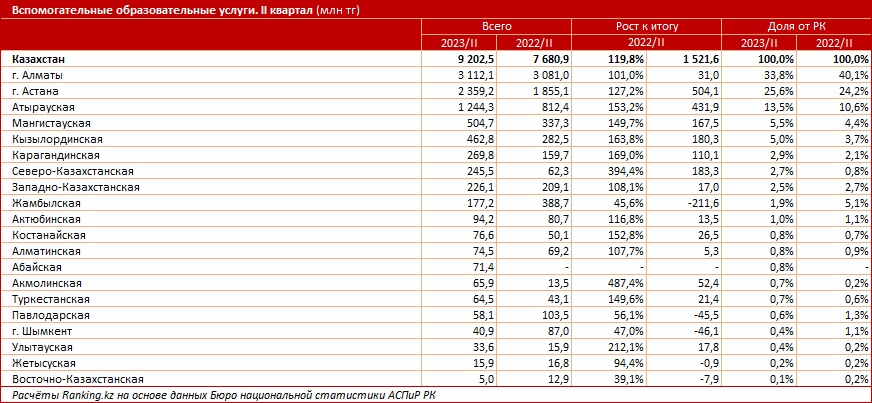
Task: Click the 'Казахстан' total row label
Action: pos(38,59)
